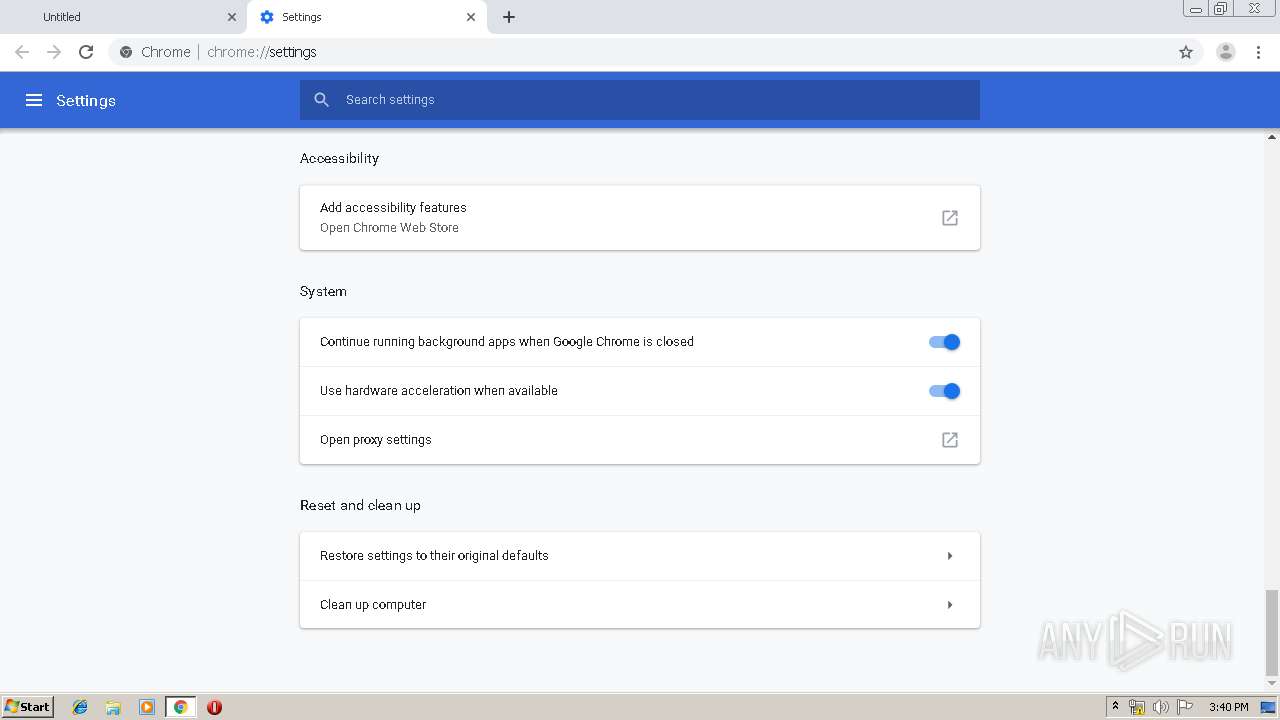Viewport: 1280px width, 720px height.
Task: Click Open Chrome Web Store subtitle
Action: pyautogui.click(x=389, y=228)
